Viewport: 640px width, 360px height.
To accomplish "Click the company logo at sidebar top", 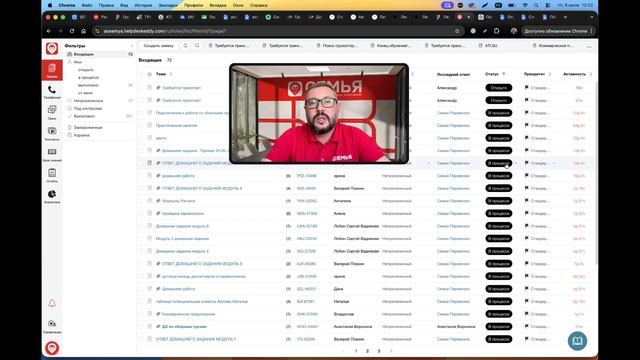I will click(52, 49).
